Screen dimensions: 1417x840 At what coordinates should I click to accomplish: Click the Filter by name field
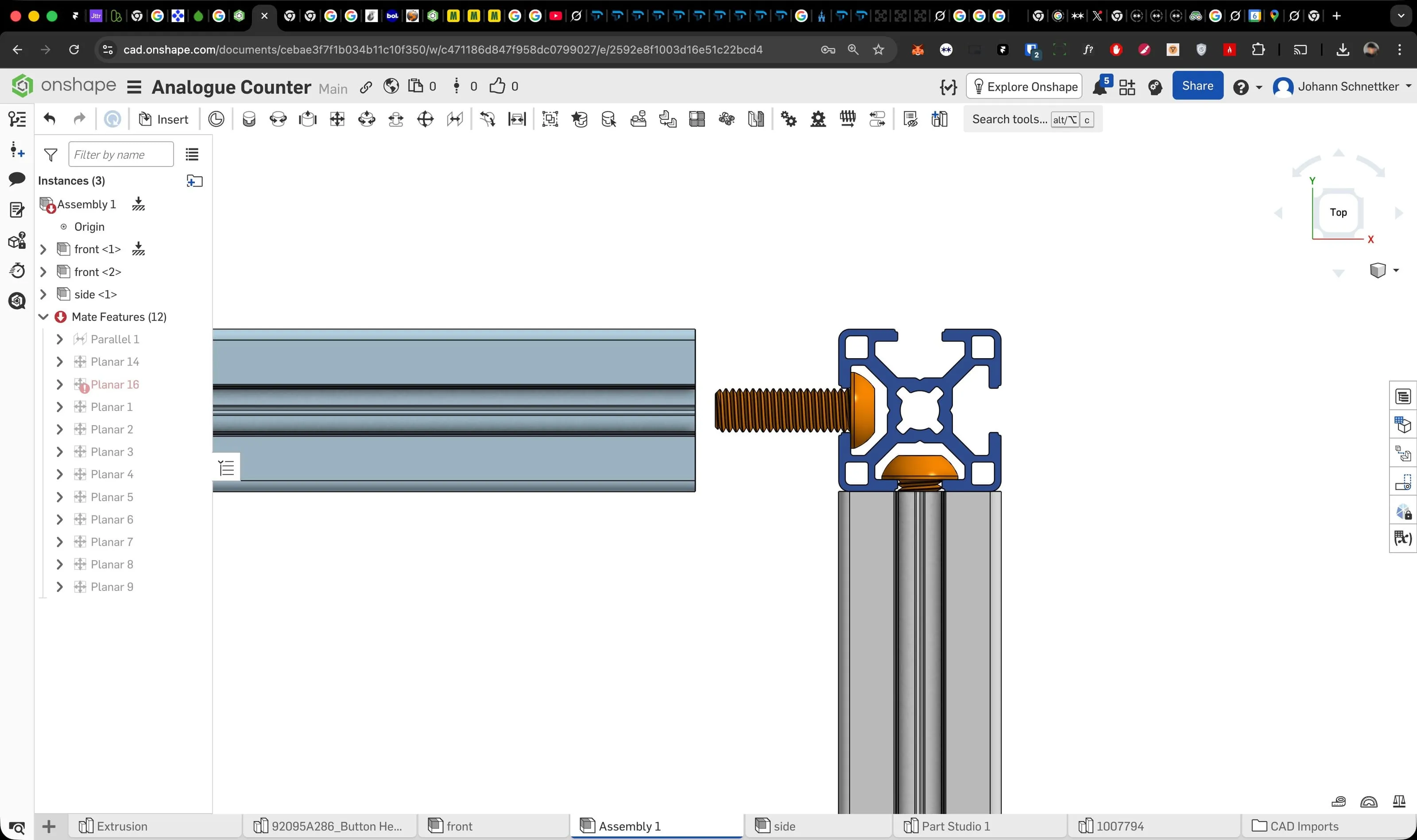(x=120, y=155)
